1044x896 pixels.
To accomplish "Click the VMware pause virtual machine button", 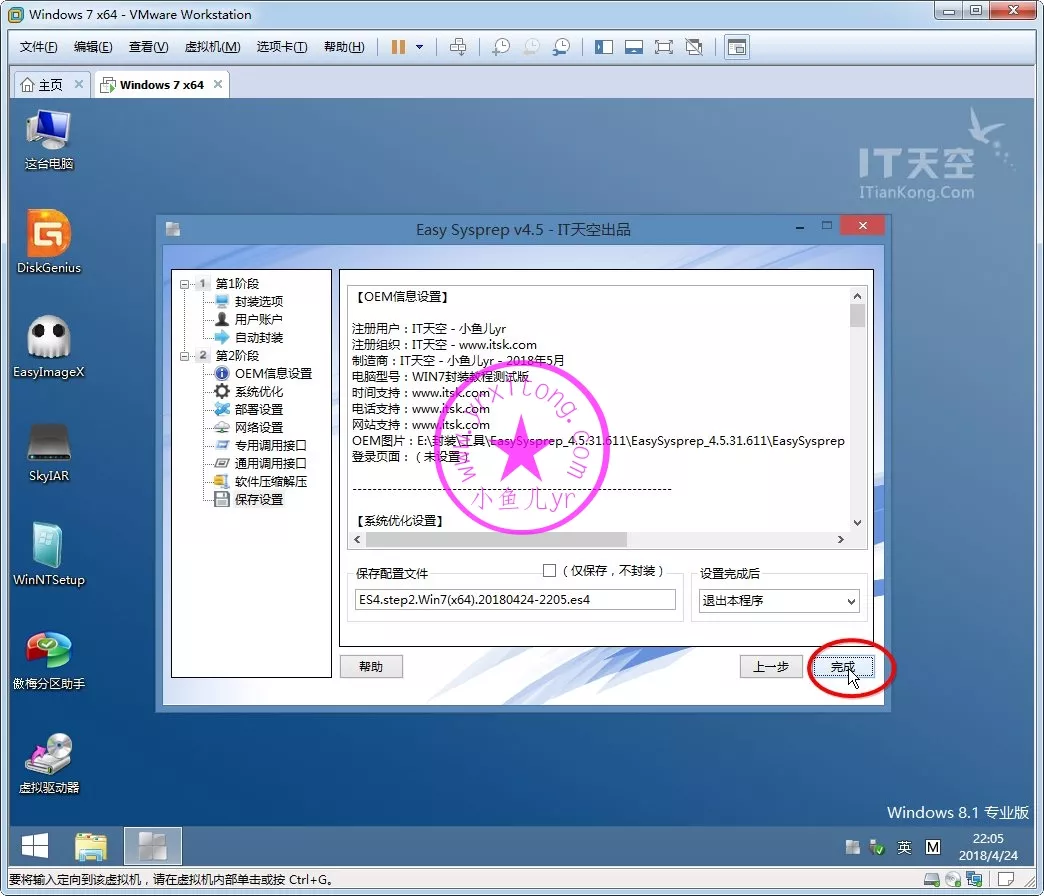I will point(398,47).
